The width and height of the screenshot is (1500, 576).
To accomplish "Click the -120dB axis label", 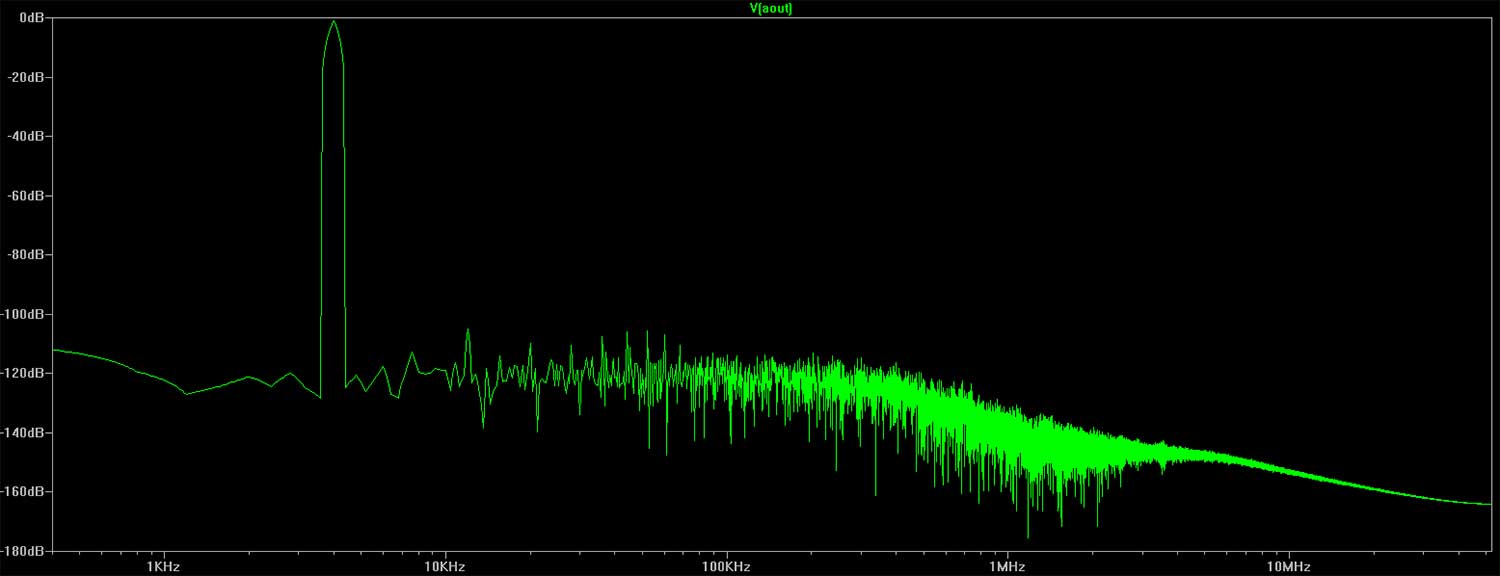I will pyautogui.click(x=23, y=373).
